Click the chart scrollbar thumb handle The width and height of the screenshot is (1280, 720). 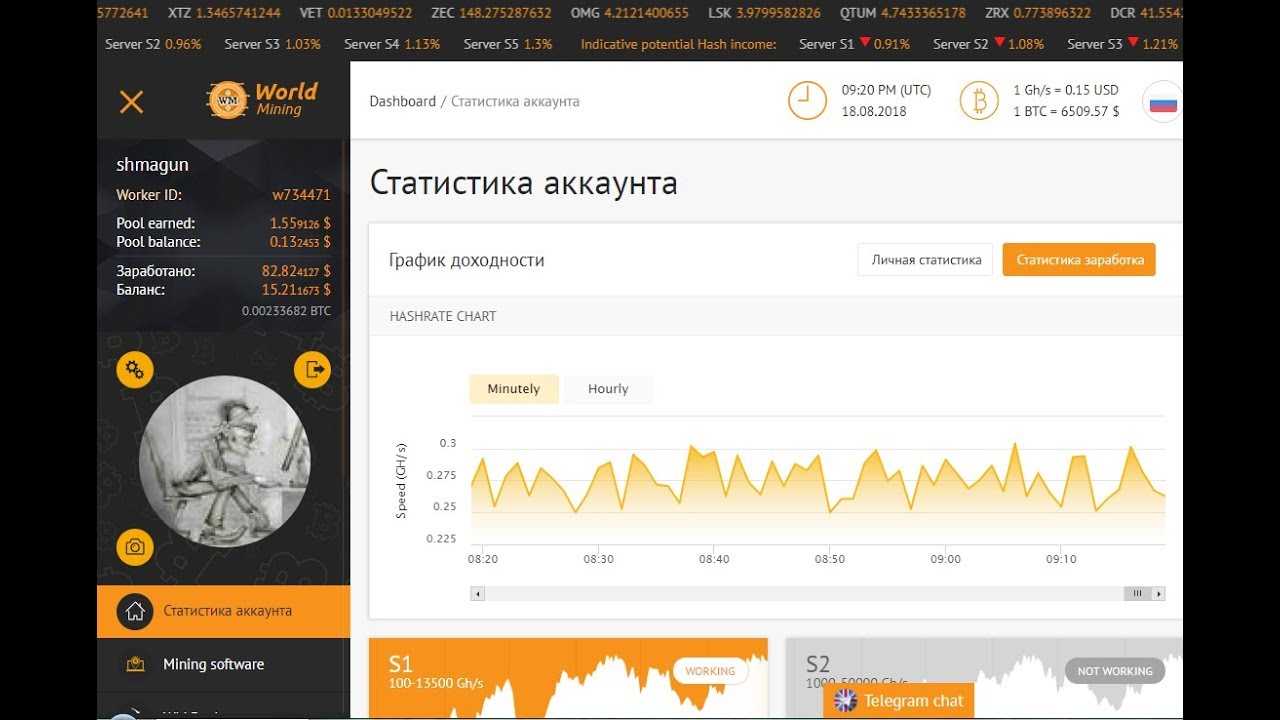click(1137, 594)
